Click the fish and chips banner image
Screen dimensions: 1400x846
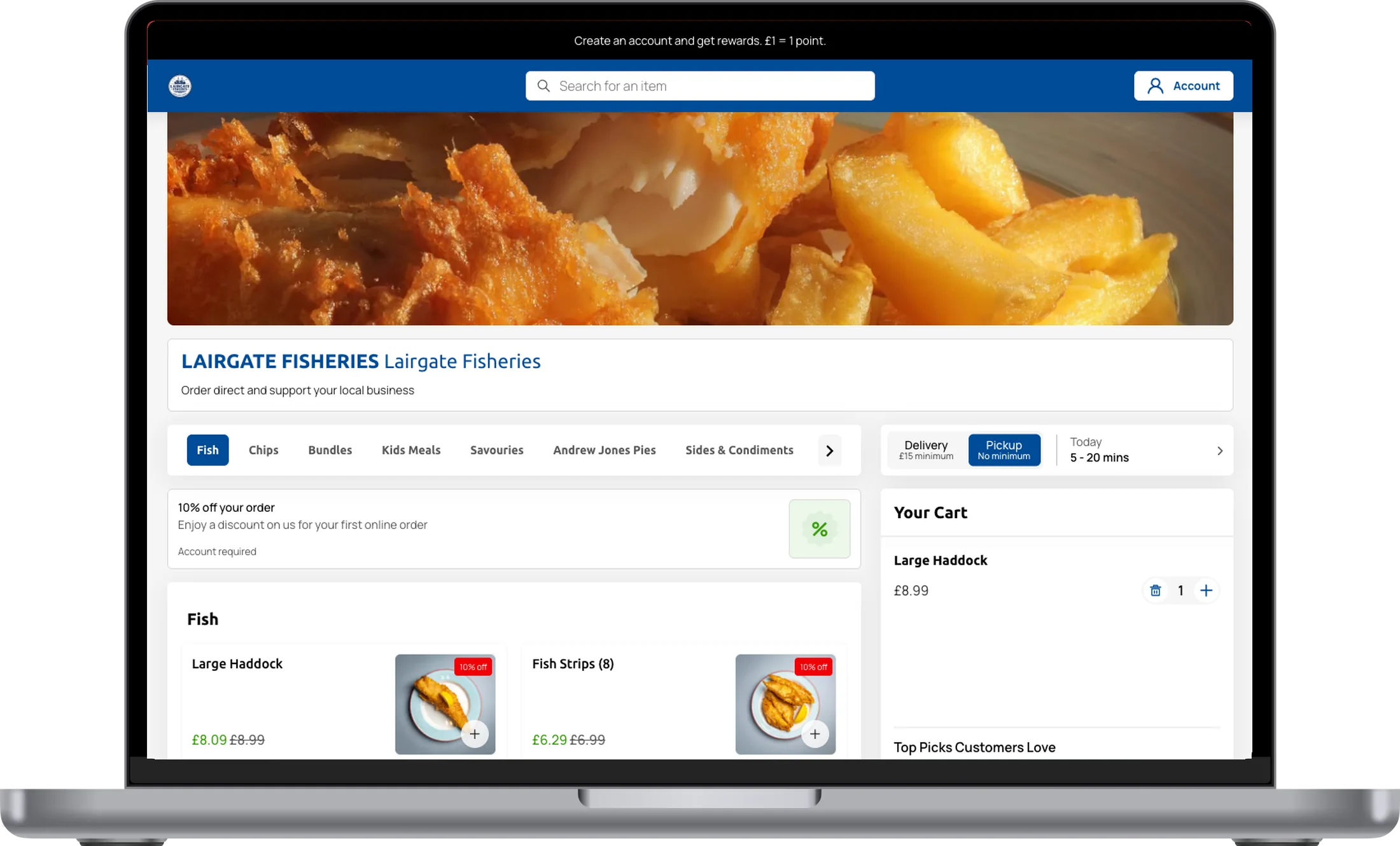(700, 219)
